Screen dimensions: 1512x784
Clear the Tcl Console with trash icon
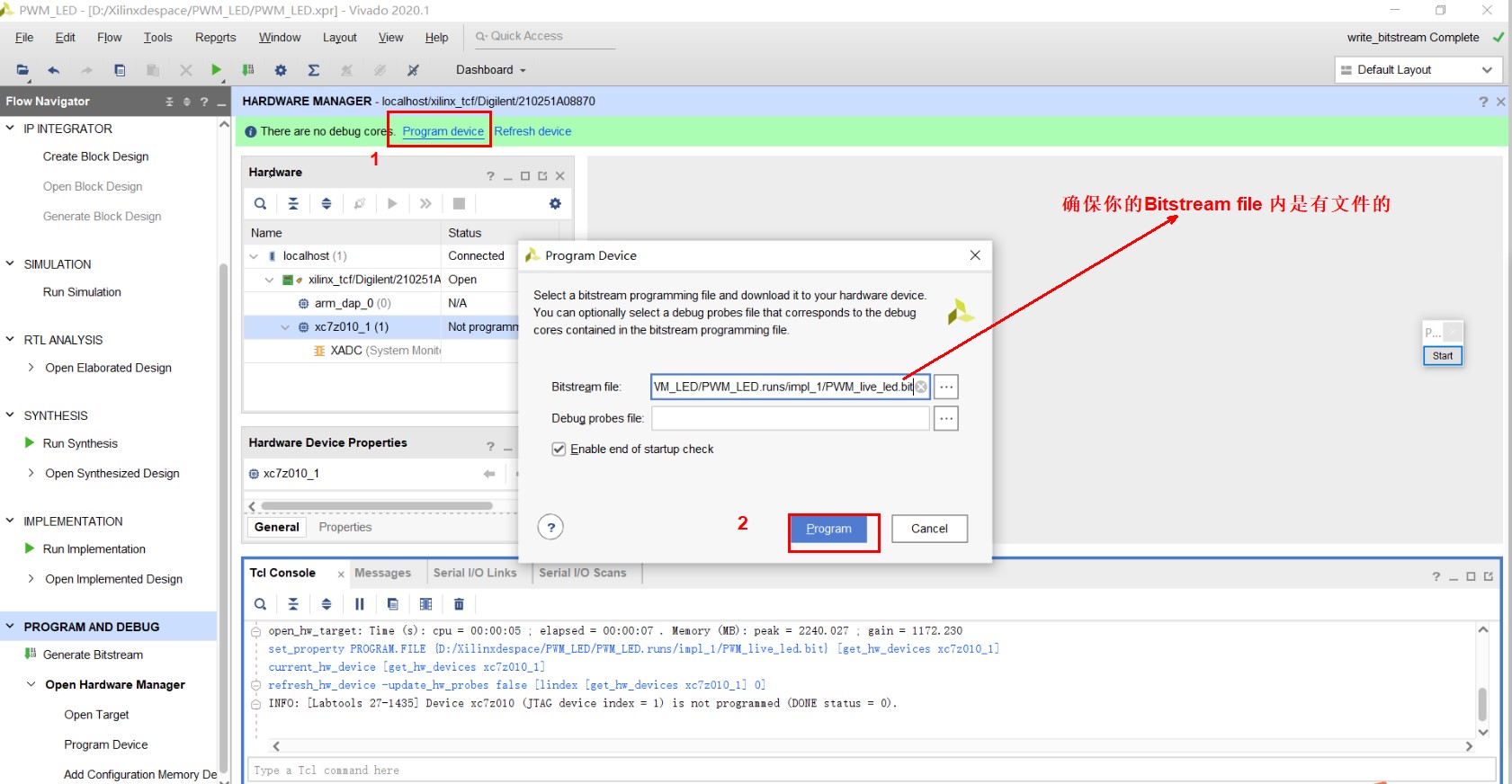pos(459,604)
